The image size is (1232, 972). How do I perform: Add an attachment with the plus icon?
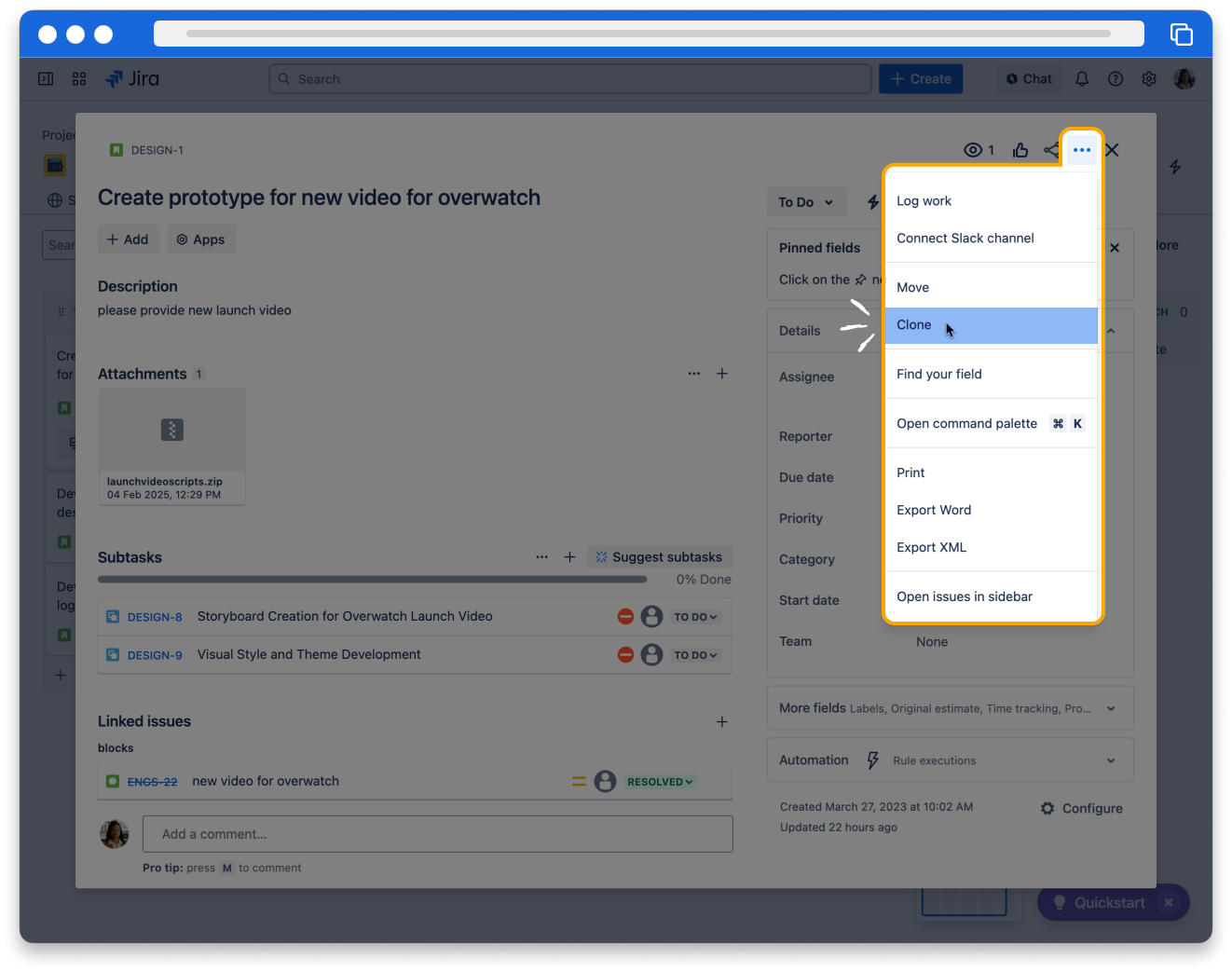722,374
